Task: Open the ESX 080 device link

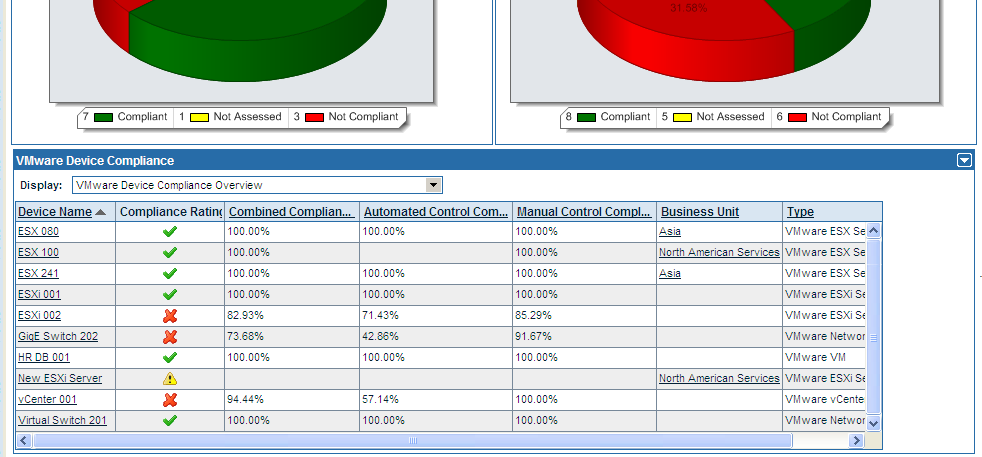Action: [38, 232]
